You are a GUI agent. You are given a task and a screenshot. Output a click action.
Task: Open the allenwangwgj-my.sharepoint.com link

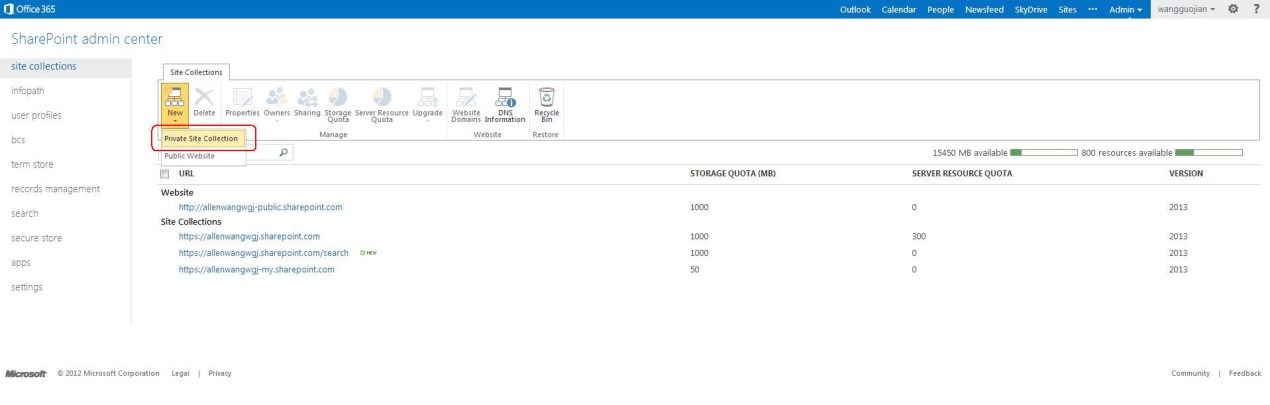(x=256, y=269)
